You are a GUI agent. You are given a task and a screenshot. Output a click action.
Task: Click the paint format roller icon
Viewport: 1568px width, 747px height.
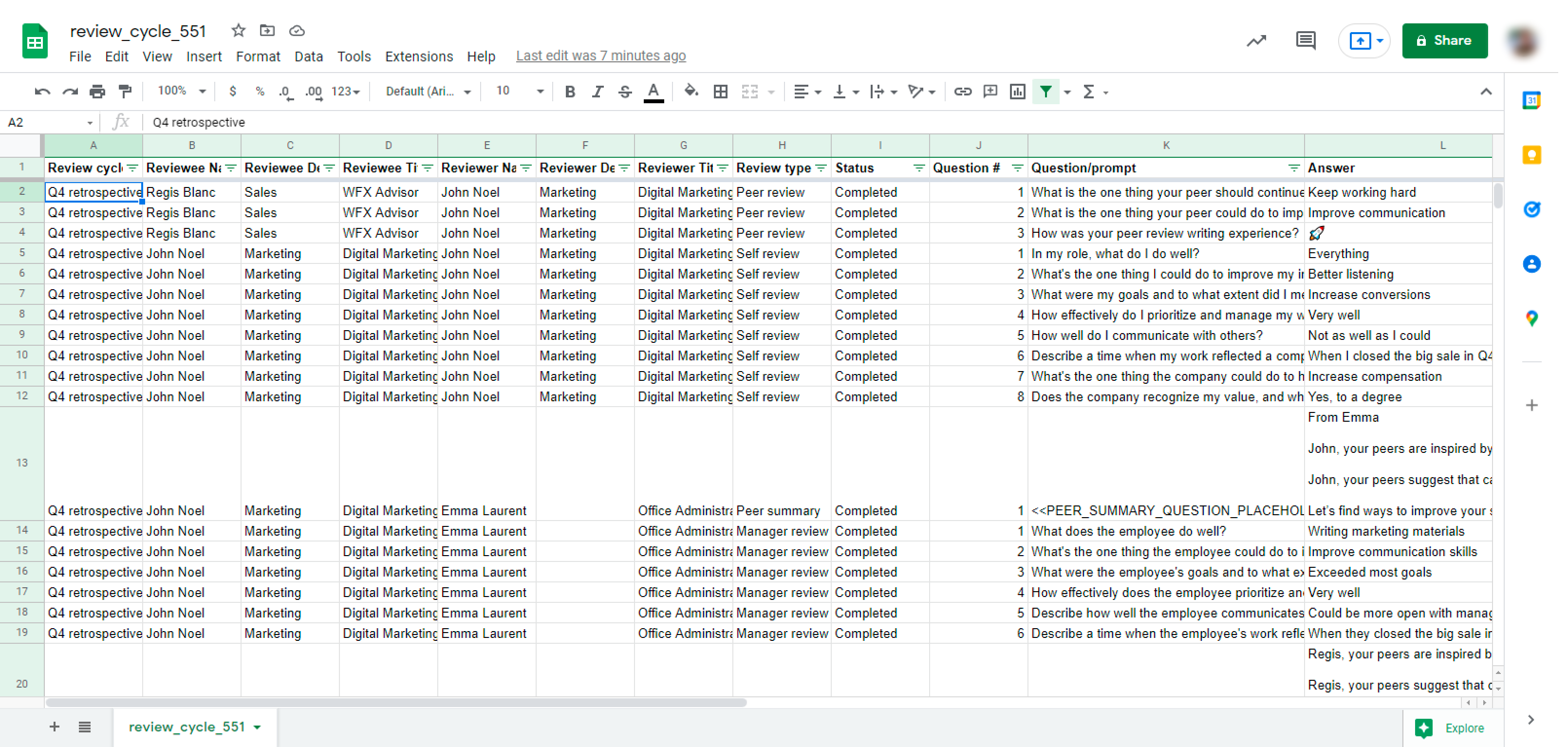point(126,92)
